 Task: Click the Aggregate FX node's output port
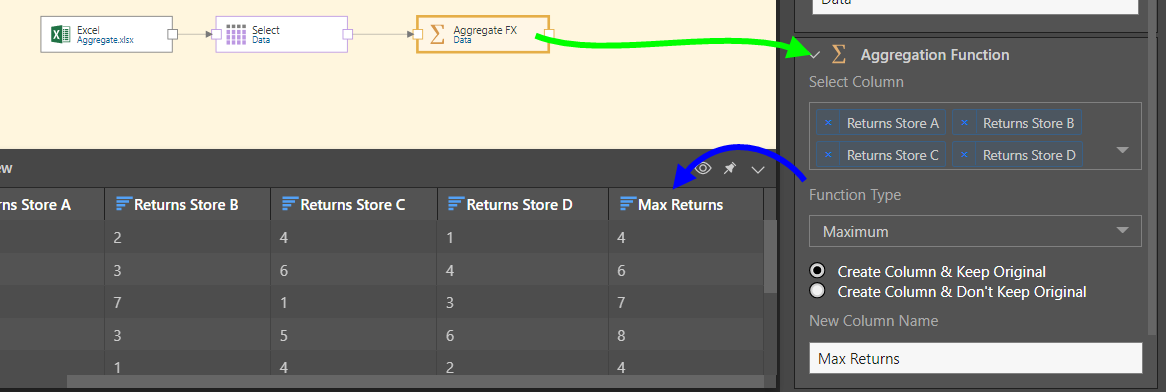(x=549, y=34)
